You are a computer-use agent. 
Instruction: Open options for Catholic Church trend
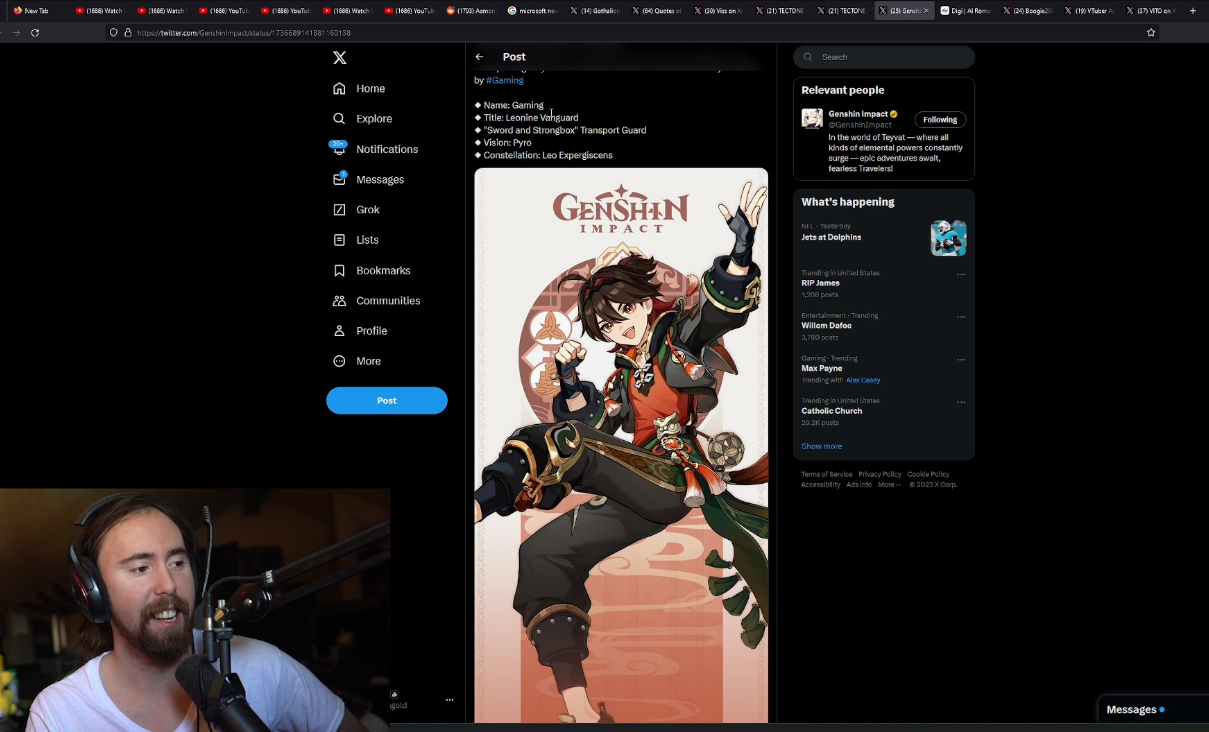pyautogui.click(x=961, y=402)
